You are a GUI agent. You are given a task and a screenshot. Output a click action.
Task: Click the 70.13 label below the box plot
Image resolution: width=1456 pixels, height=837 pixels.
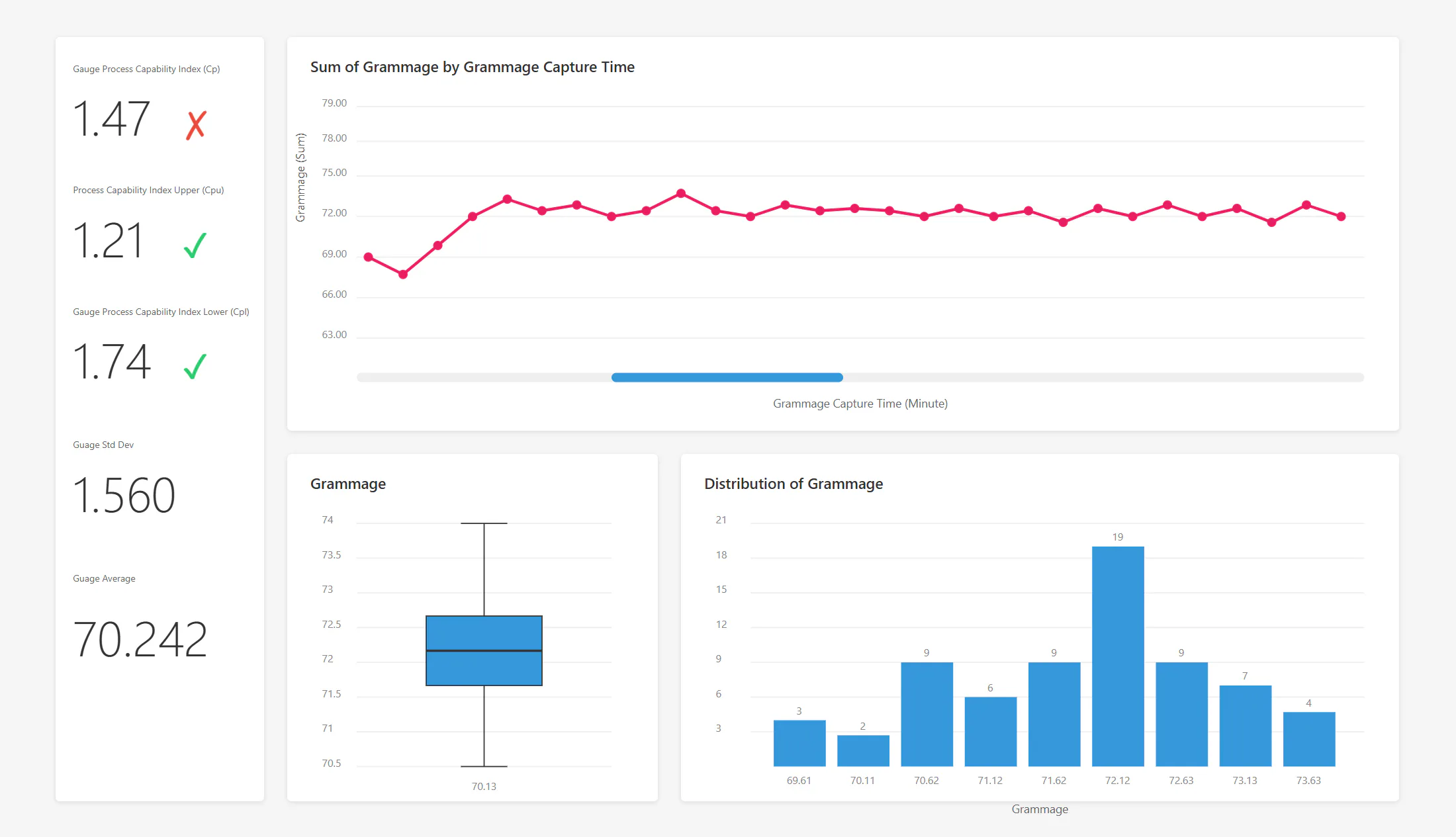pos(484,786)
